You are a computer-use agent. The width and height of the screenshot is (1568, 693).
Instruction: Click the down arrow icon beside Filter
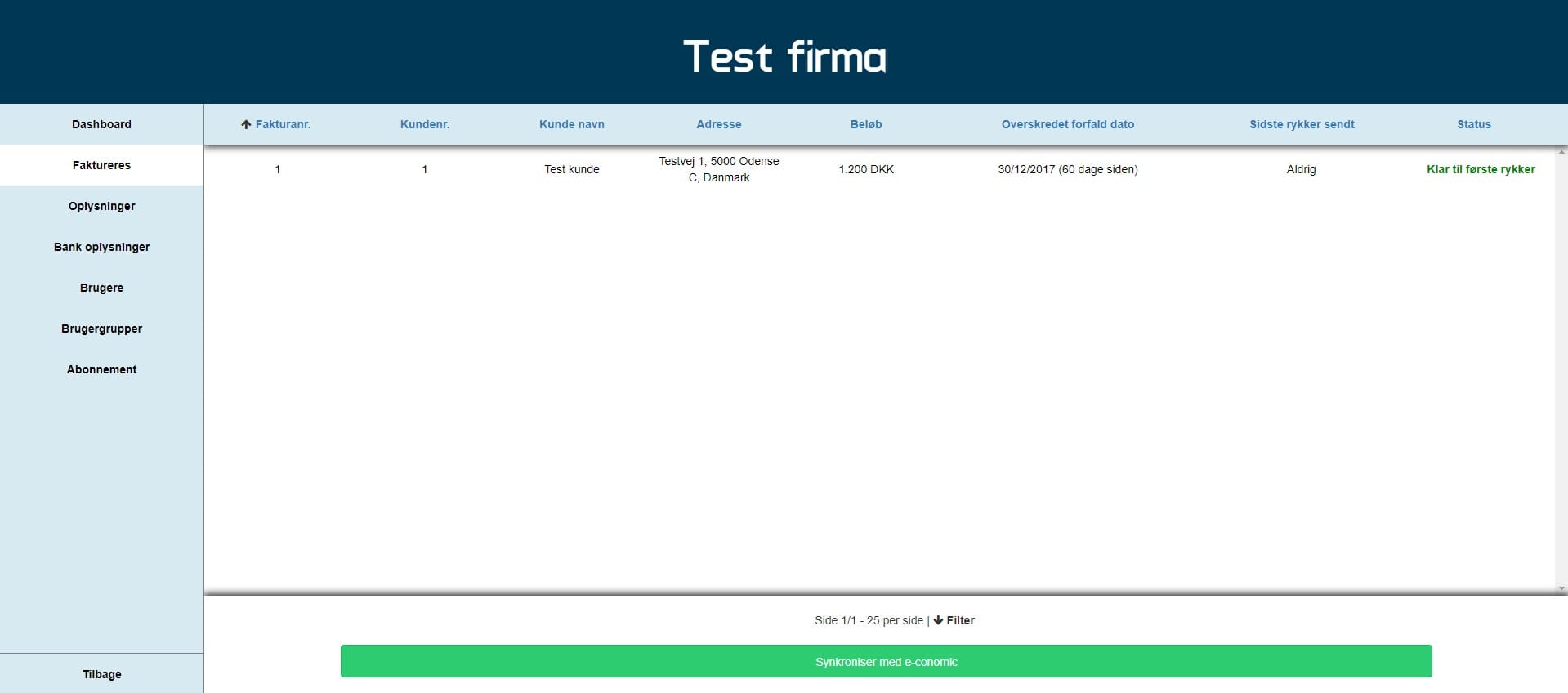938,620
